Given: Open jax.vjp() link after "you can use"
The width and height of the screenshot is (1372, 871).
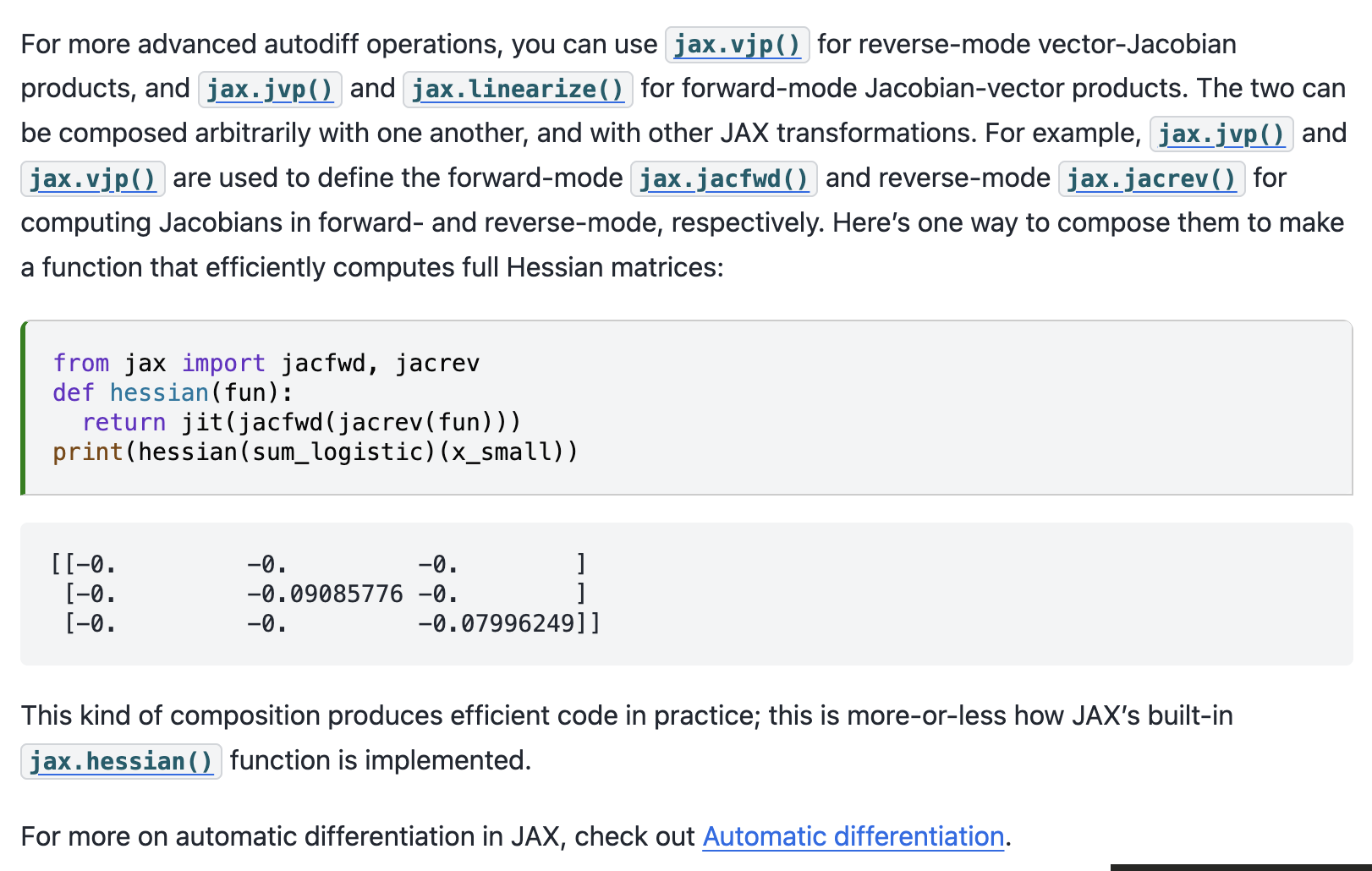Looking at the screenshot, I should coord(737,45).
